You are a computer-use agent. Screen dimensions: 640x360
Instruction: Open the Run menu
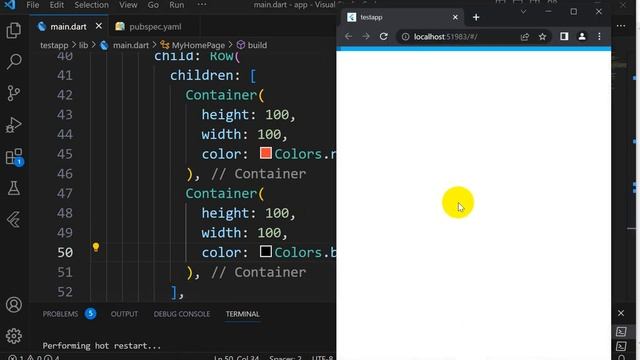176,5
